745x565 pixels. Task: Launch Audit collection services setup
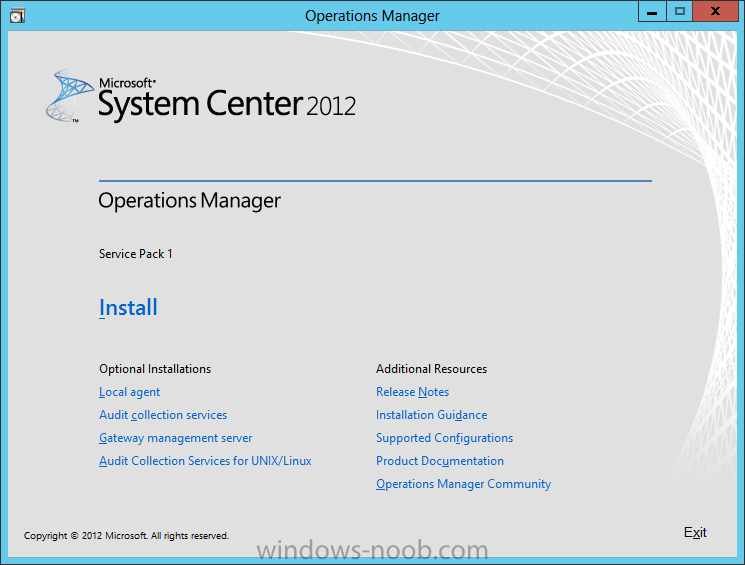tap(163, 415)
